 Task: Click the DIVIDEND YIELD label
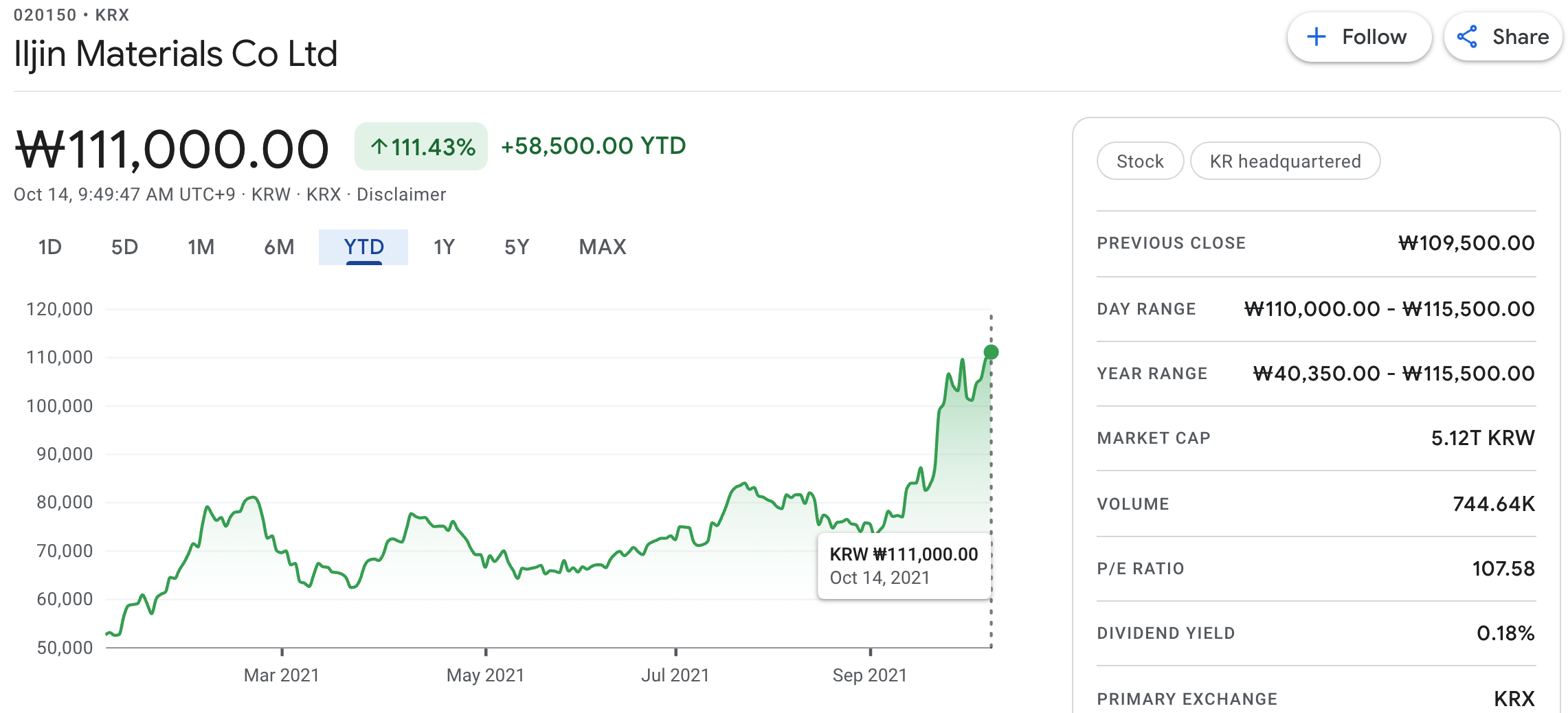pyautogui.click(x=1166, y=633)
